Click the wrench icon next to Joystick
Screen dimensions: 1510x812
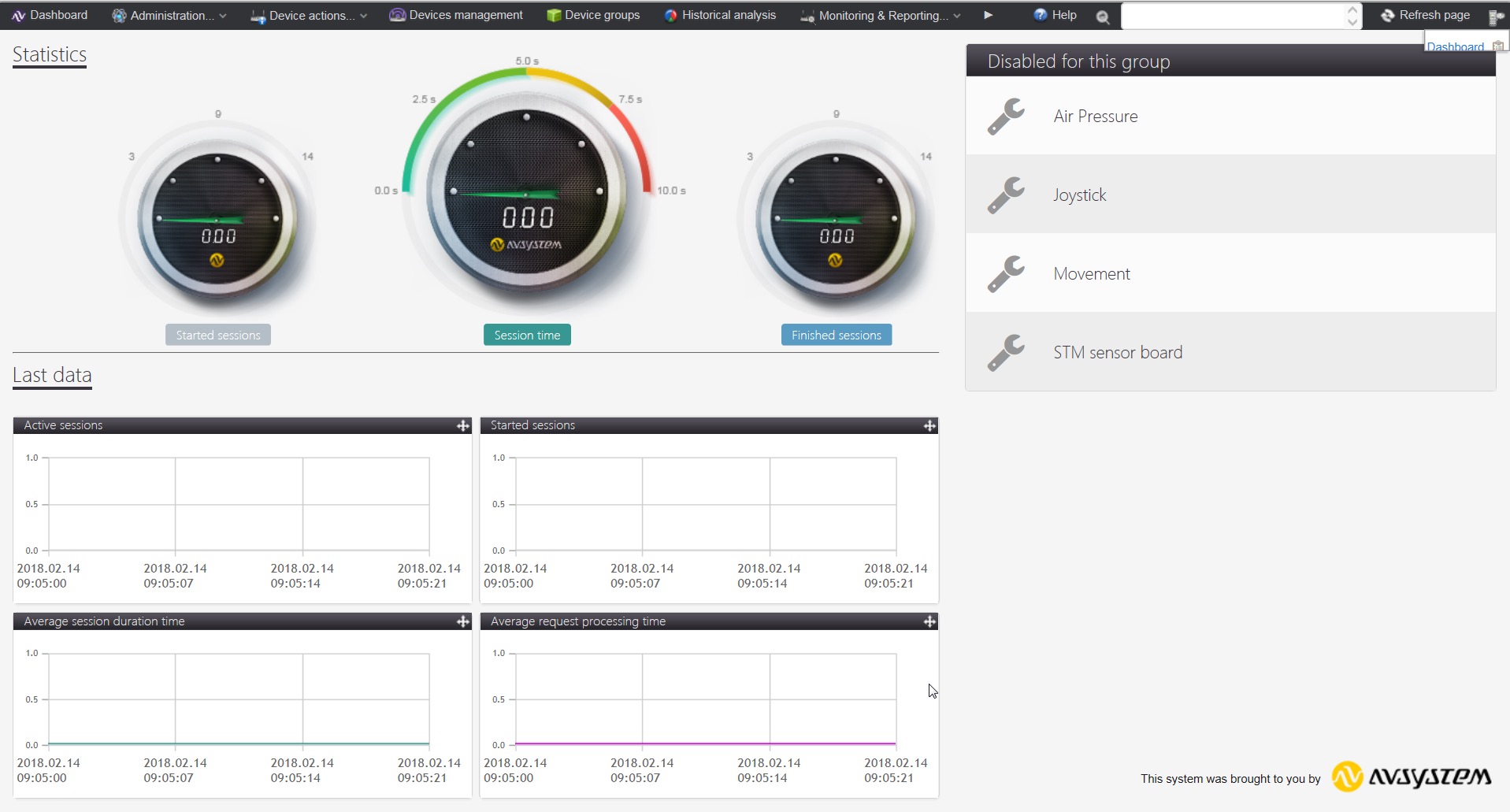[1006, 195]
